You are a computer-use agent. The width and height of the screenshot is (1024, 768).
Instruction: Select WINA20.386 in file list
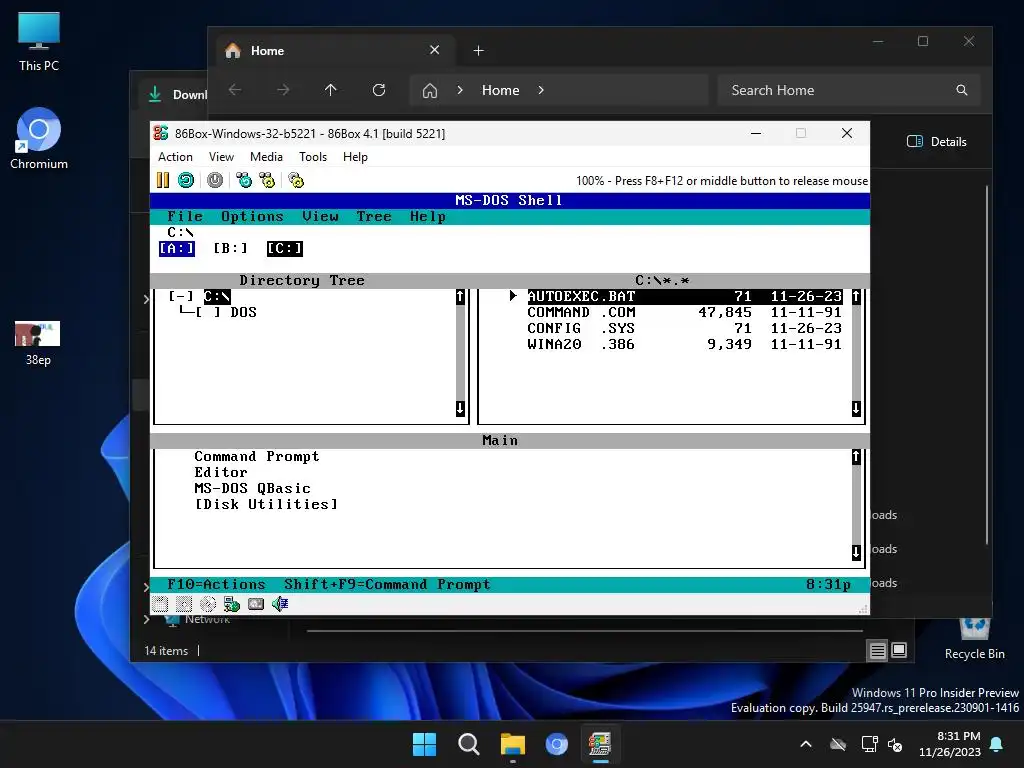(684, 344)
